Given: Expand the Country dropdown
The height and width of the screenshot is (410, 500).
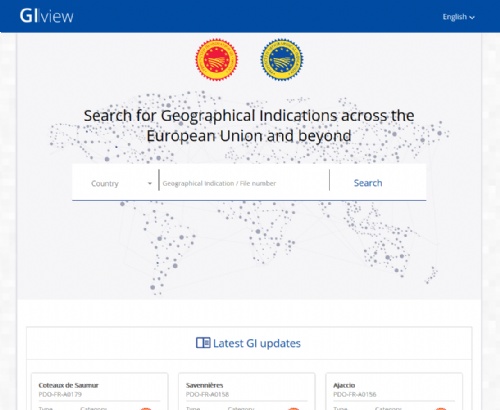Looking at the screenshot, I should (121, 183).
